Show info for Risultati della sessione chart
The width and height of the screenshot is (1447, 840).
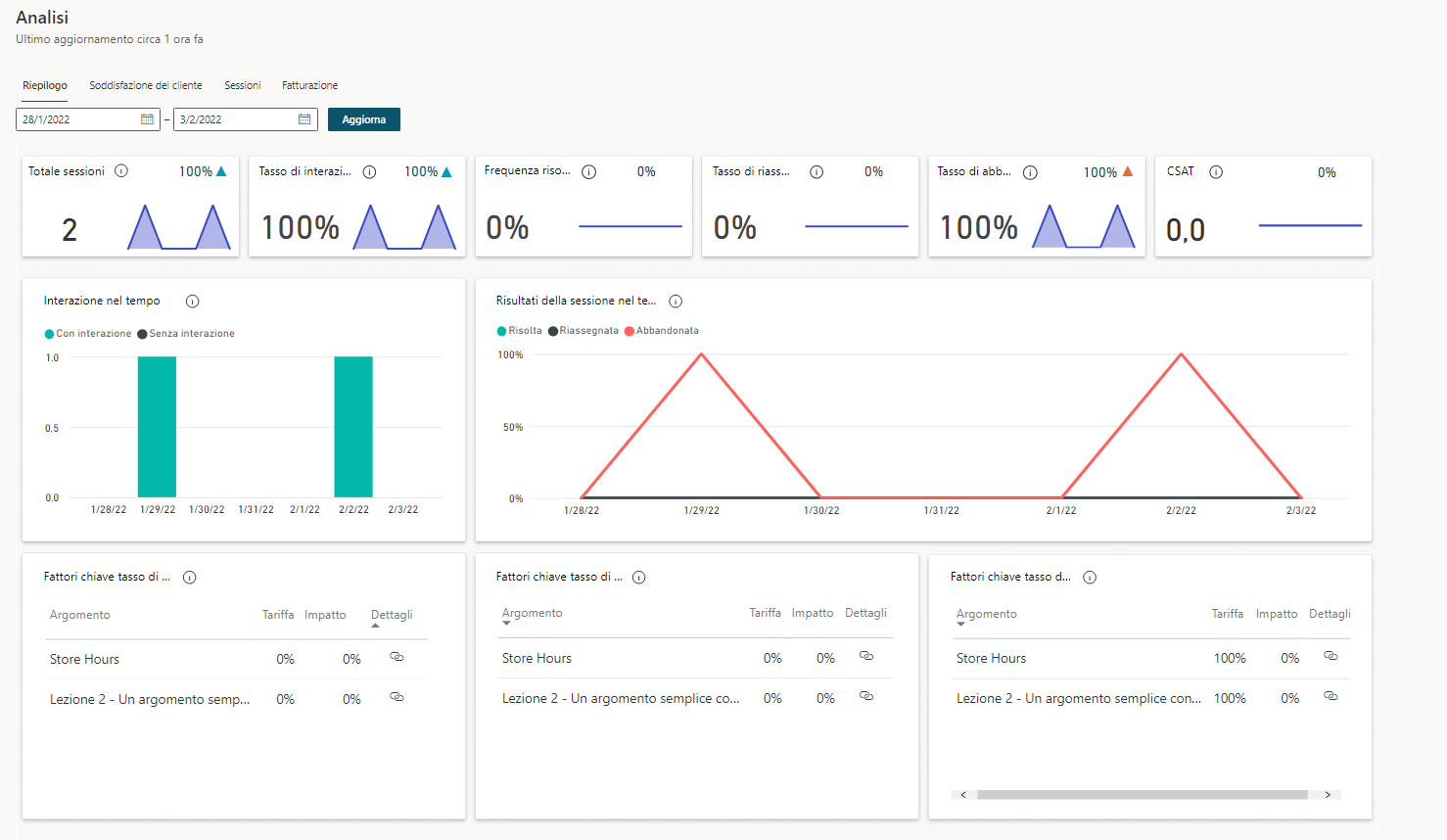pyautogui.click(x=676, y=302)
